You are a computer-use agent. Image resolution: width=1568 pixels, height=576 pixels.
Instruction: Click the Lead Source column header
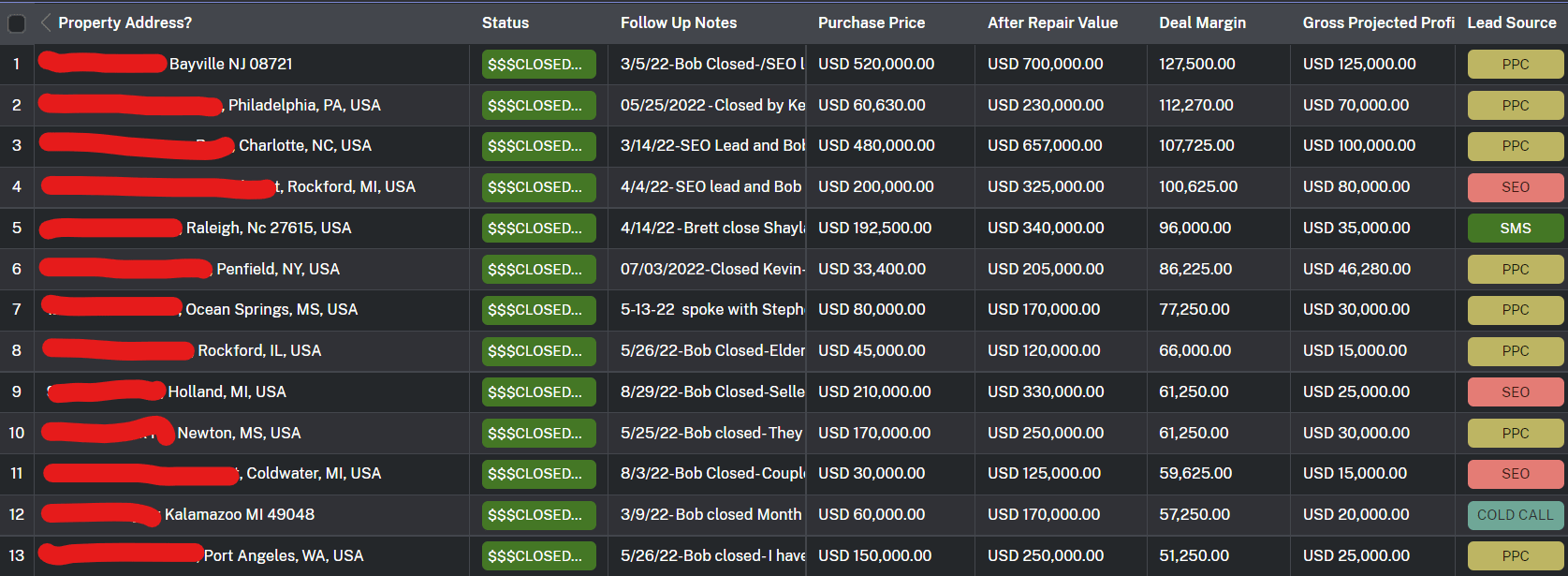tap(1511, 22)
